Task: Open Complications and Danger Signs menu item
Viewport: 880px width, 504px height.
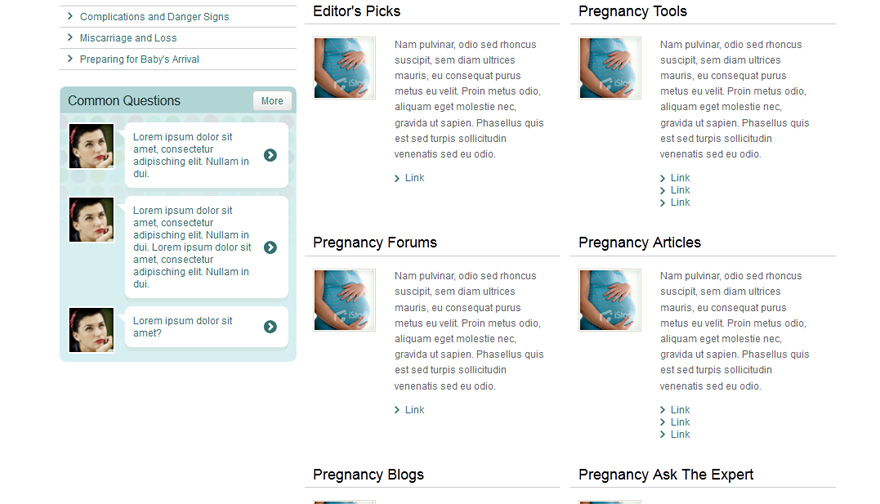Action: pyautogui.click(x=154, y=17)
